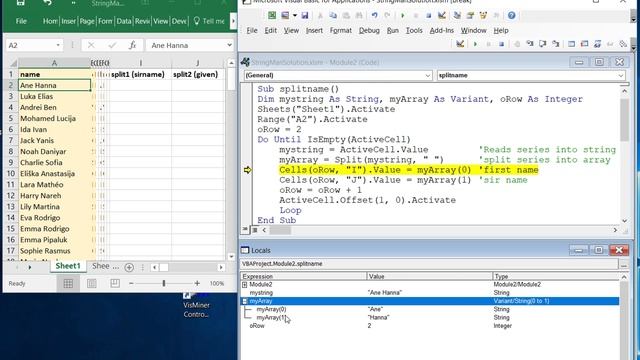
Task: Select the mystring row in Locals
Action: coord(429,293)
